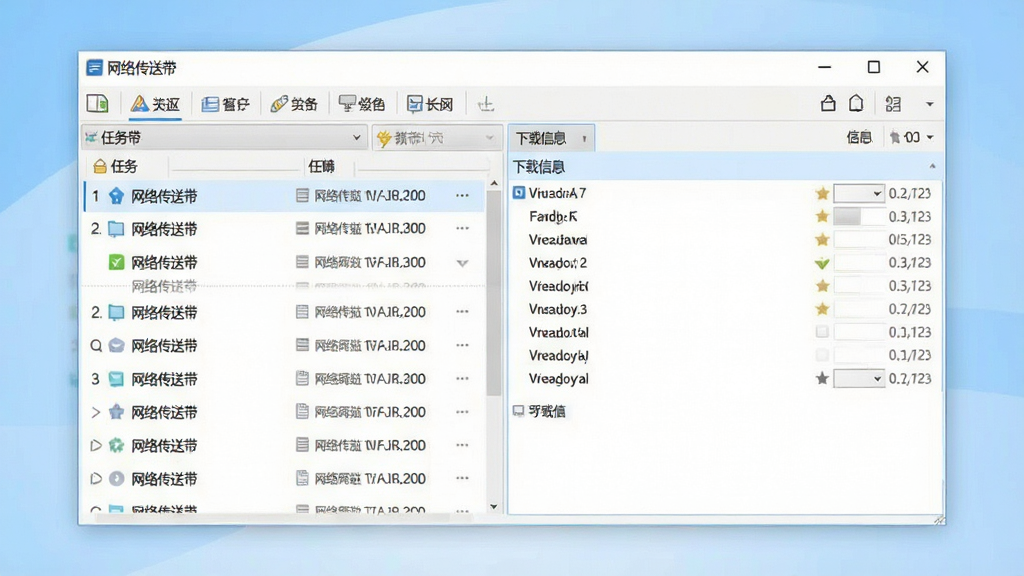Open the pin 00 dropdown

(x=911, y=137)
